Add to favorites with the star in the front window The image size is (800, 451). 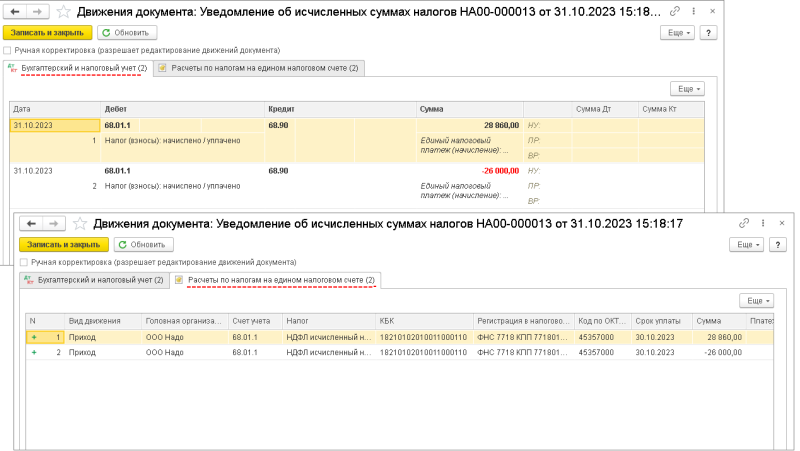[80, 223]
